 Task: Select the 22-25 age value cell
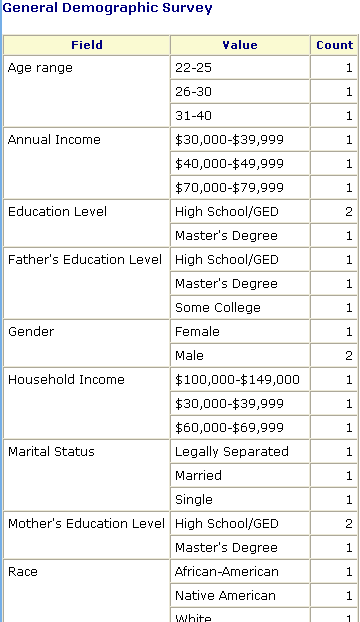(x=240, y=68)
